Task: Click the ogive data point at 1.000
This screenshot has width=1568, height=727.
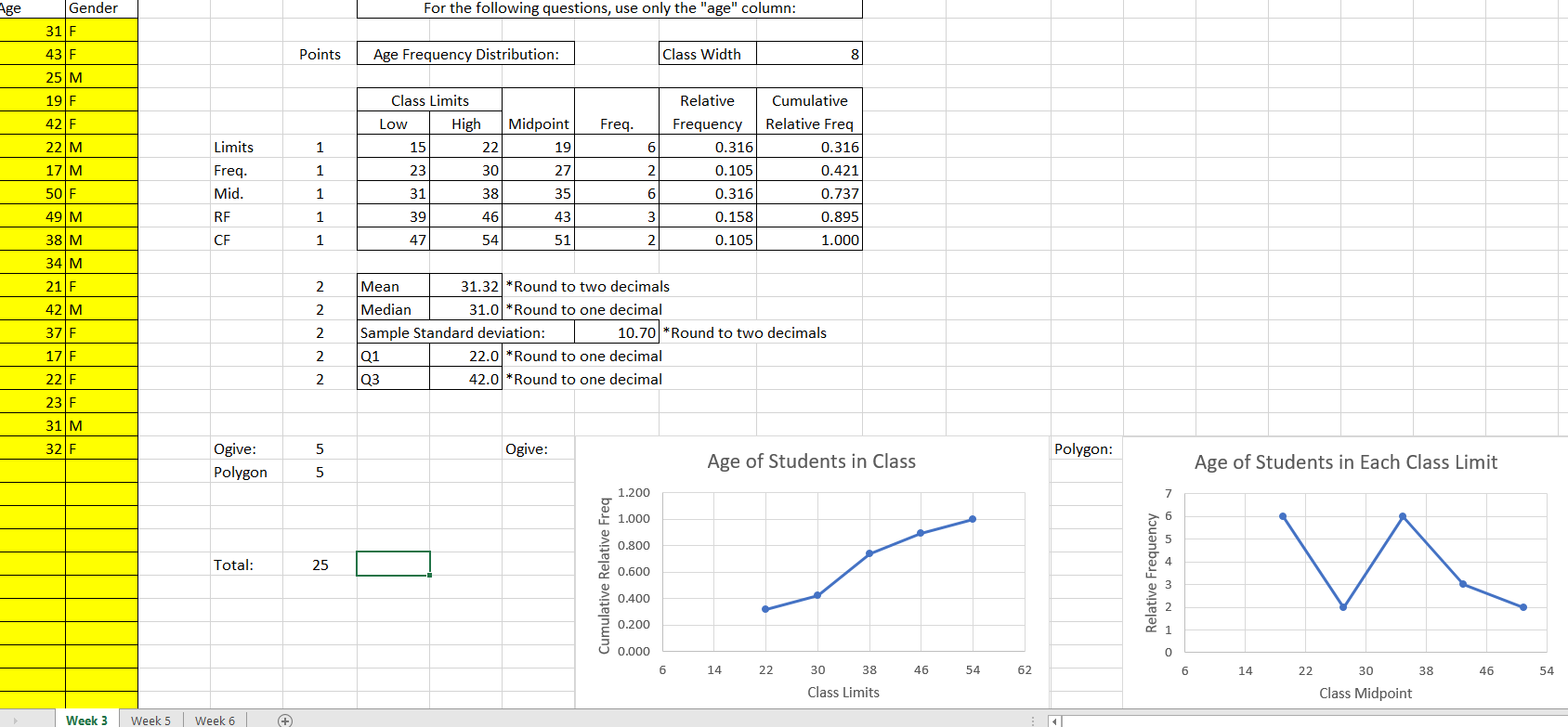Action: click(973, 519)
